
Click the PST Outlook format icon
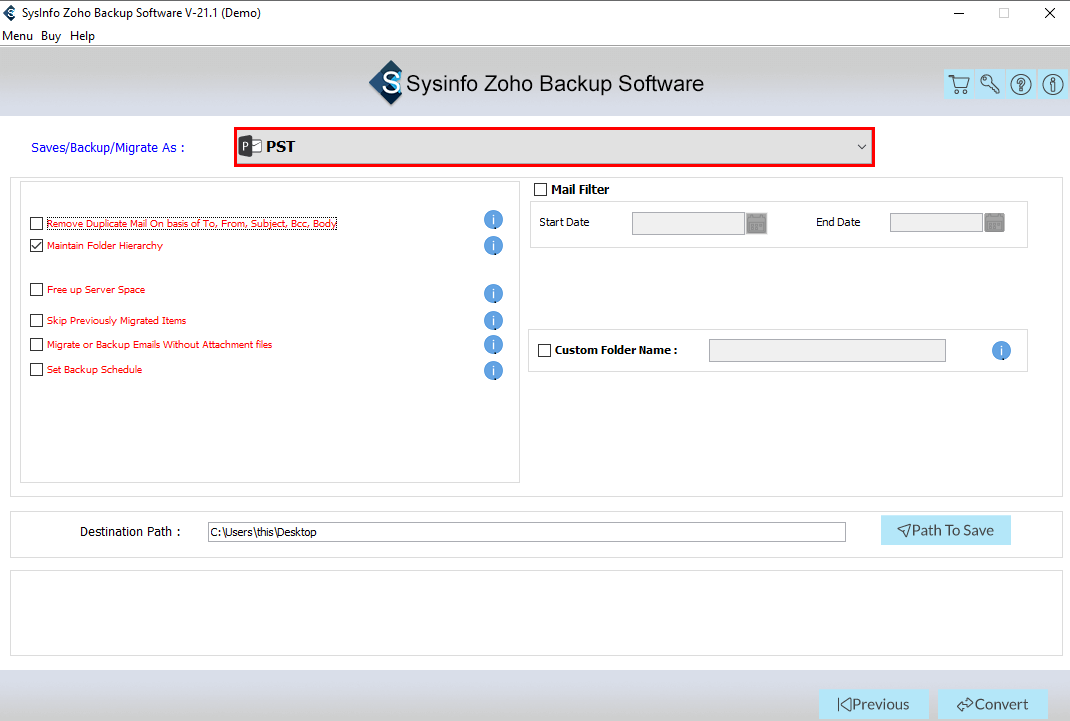(250, 146)
